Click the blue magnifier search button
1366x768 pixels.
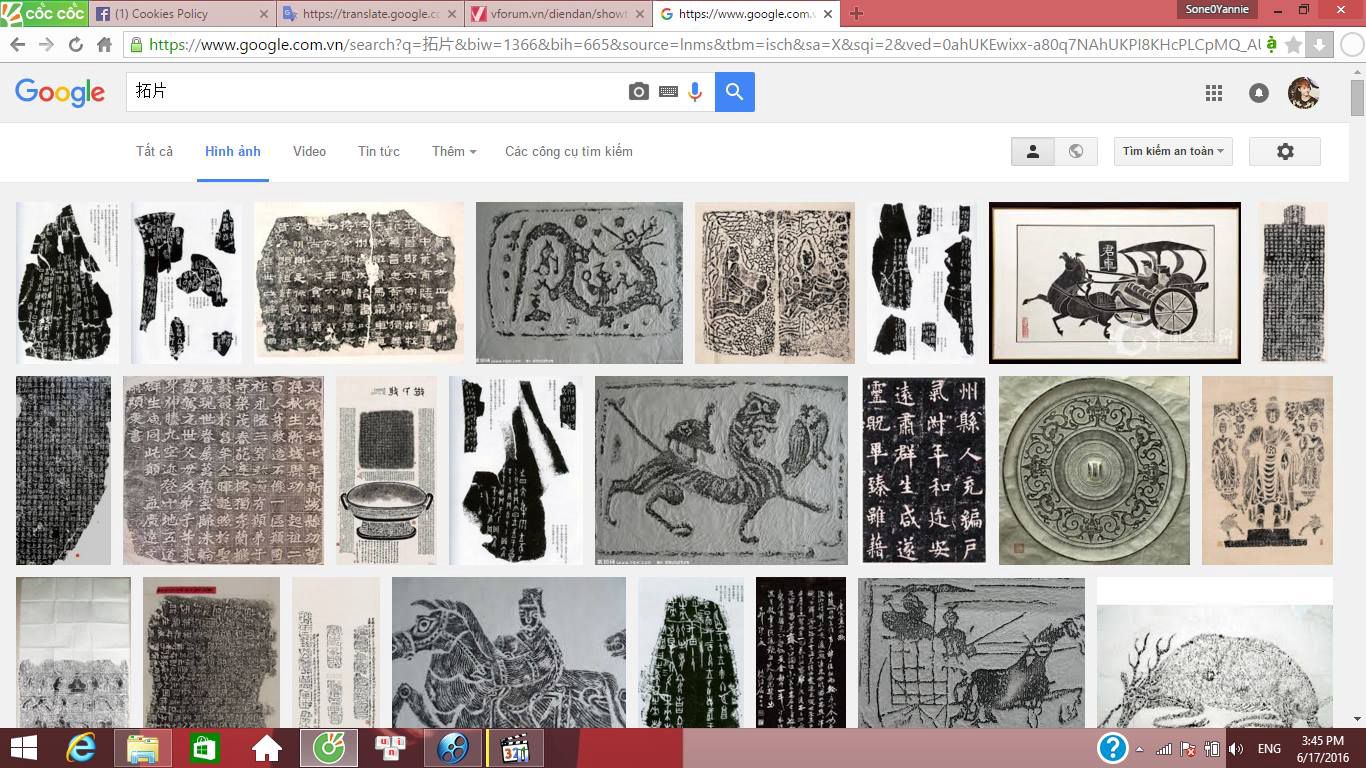pos(735,92)
